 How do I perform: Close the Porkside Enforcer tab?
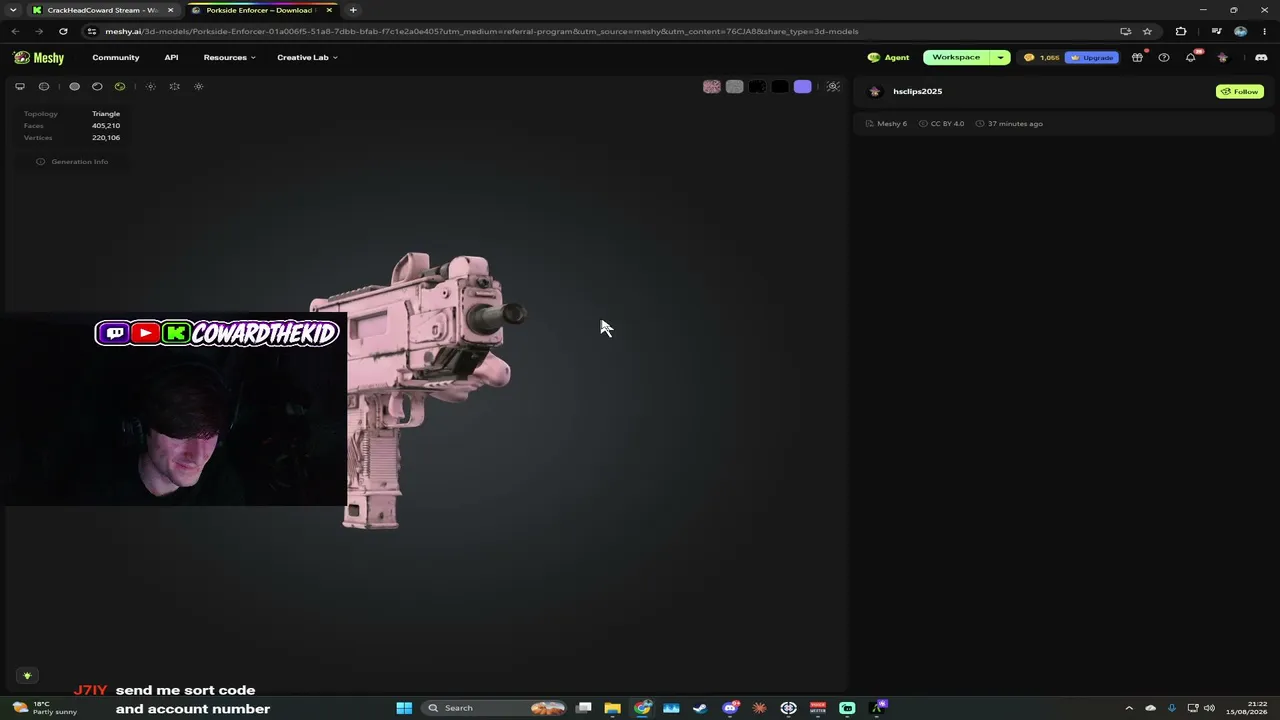click(x=329, y=10)
